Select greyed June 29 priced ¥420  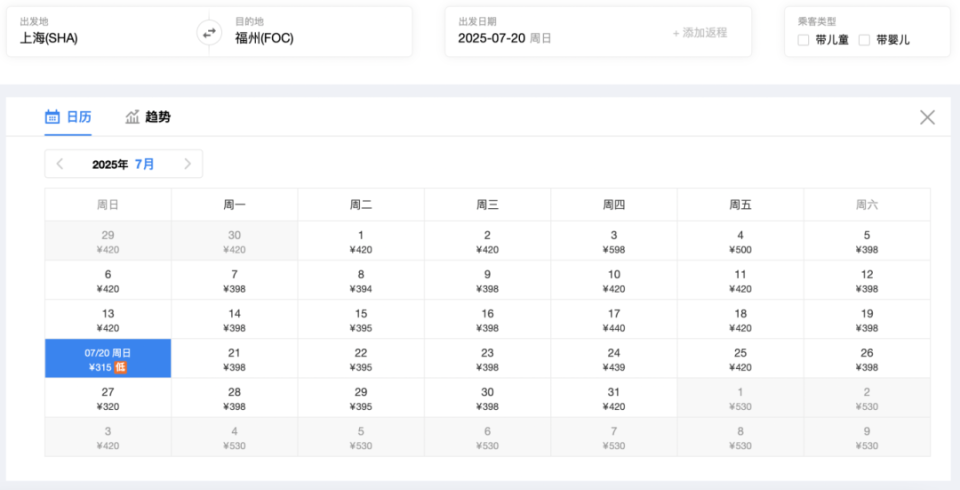click(x=108, y=241)
